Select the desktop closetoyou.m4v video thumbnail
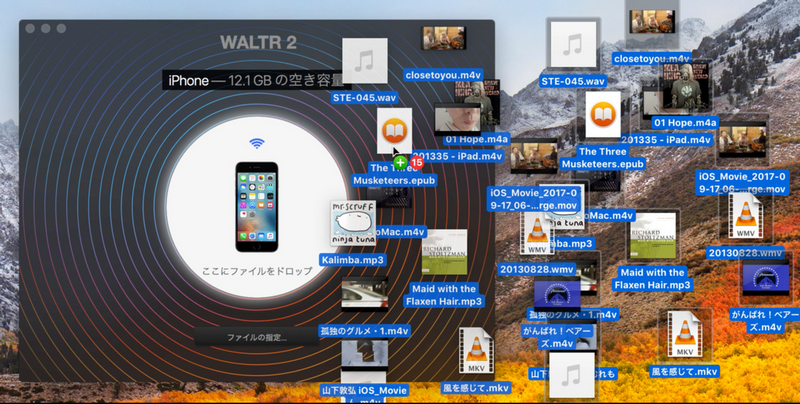Screen dimensions: 800x404 652,21
